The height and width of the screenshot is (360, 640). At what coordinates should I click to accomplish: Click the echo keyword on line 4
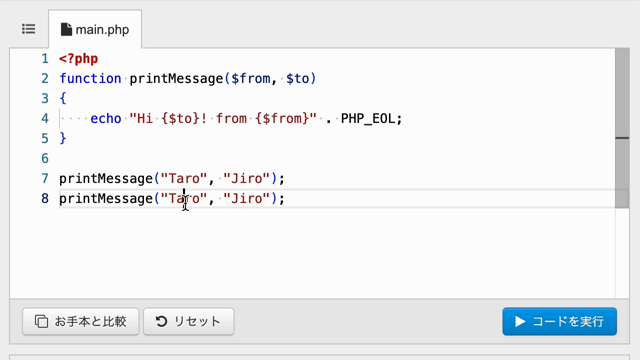pos(106,119)
